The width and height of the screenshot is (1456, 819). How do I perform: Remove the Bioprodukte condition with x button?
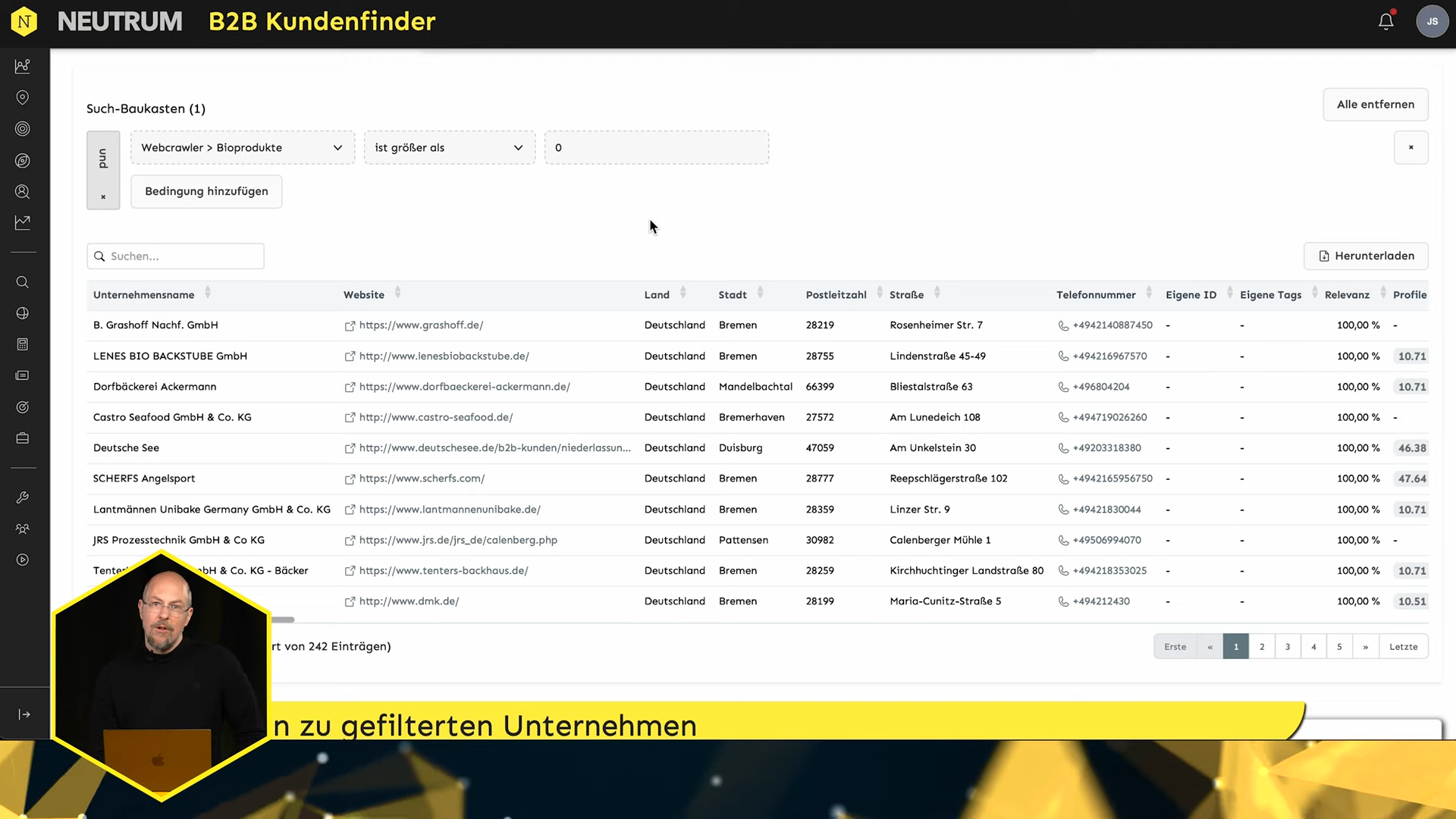(x=1410, y=147)
